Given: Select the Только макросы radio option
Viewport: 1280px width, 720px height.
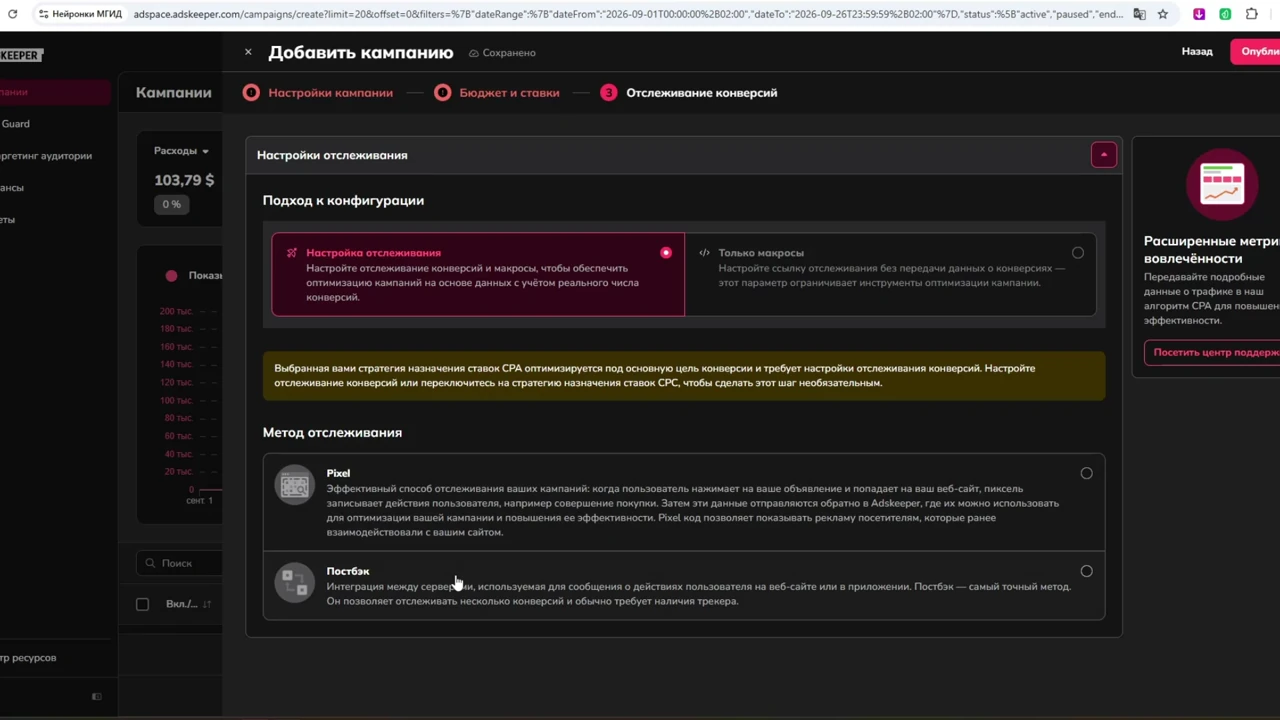Looking at the screenshot, I should click(1078, 253).
